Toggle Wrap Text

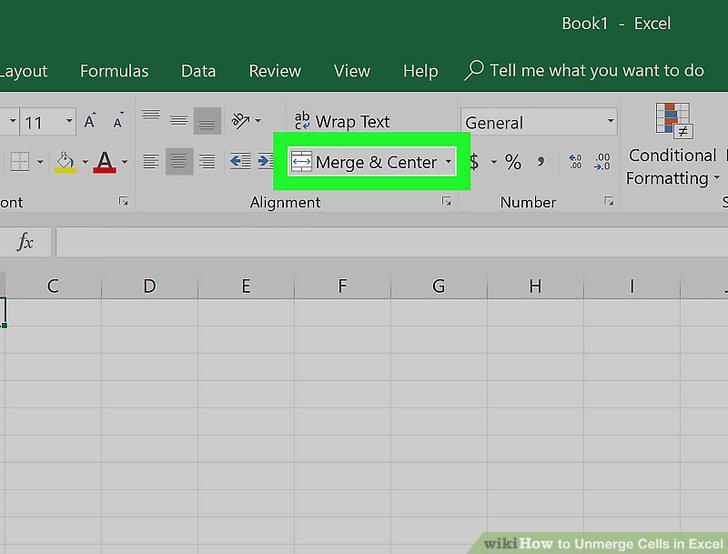pos(342,121)
